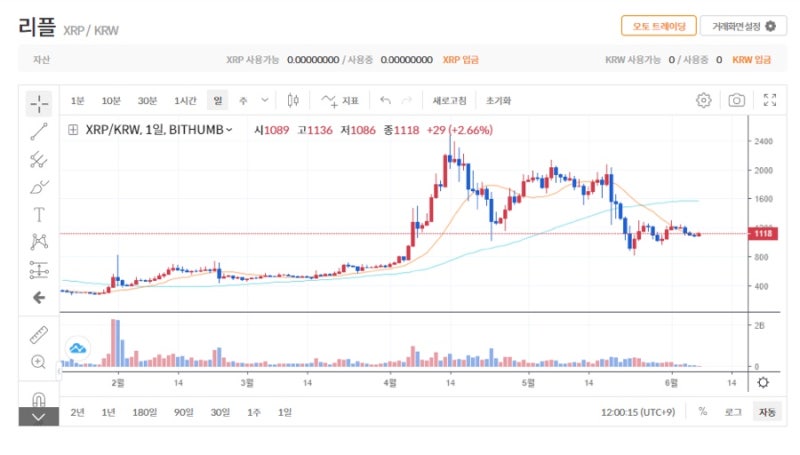The height and width of the screenshot is (455, 800).
Task: Click the 초기화 reset button
Action: [x=498, y=100]
